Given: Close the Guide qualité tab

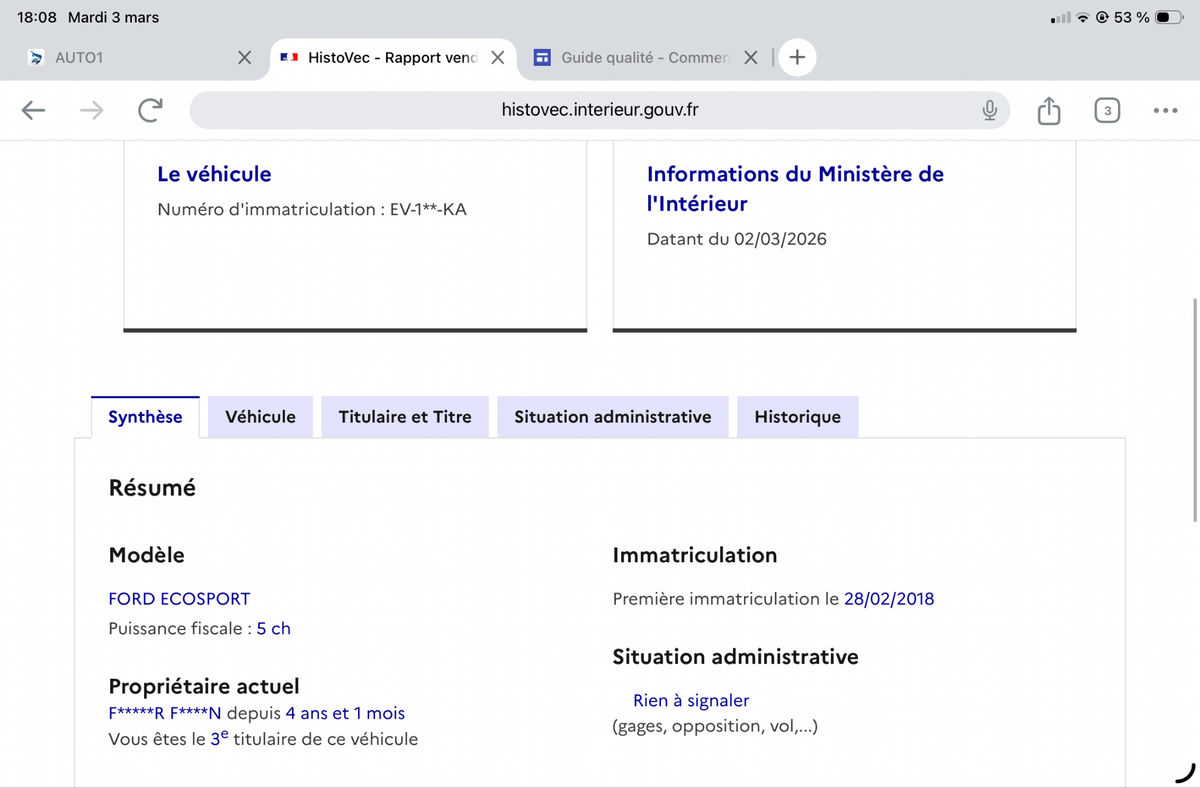Looking at the screenshot, I should [x=751, y=58].
